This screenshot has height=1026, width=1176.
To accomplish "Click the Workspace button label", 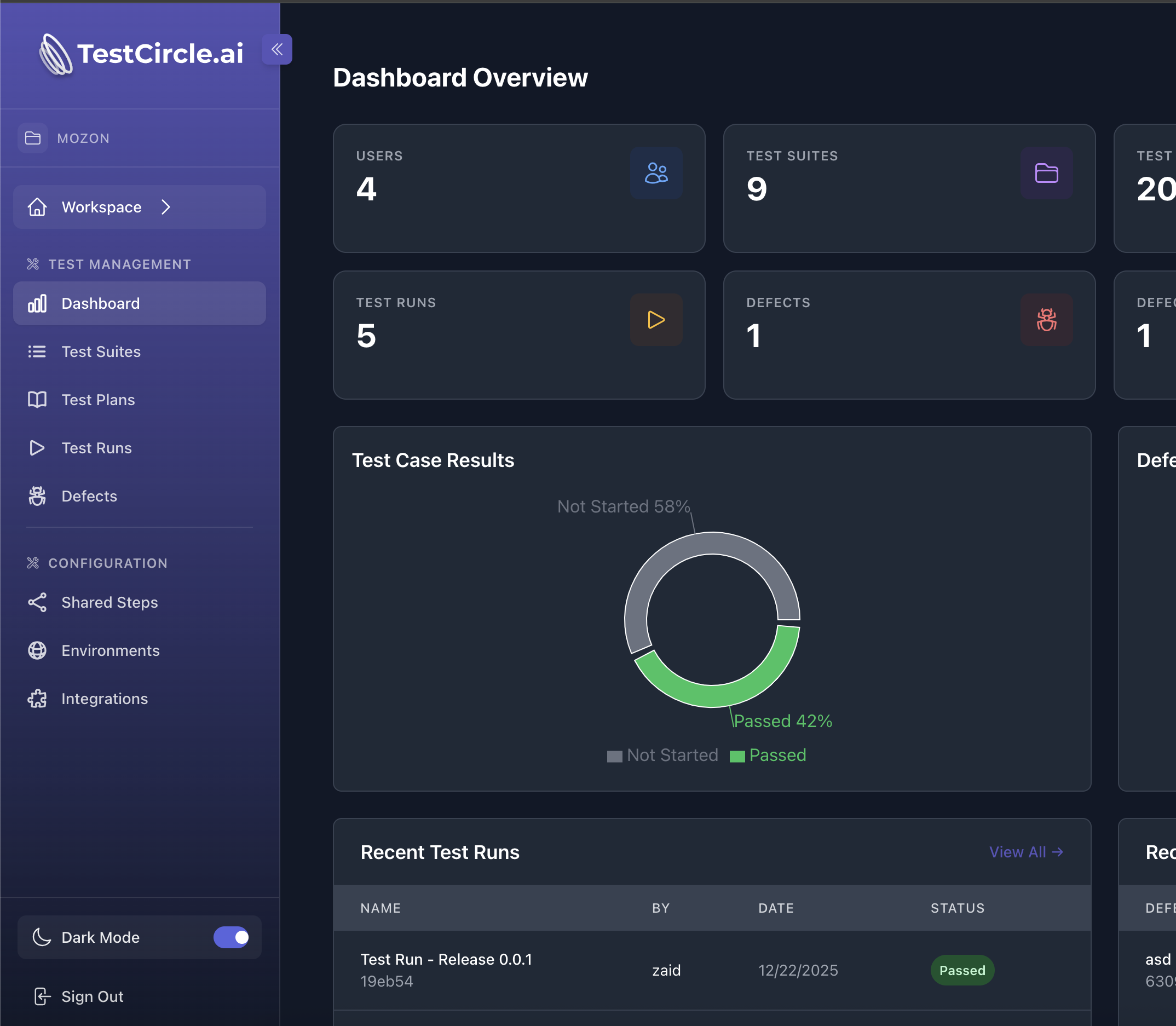I will pos(101,207).
